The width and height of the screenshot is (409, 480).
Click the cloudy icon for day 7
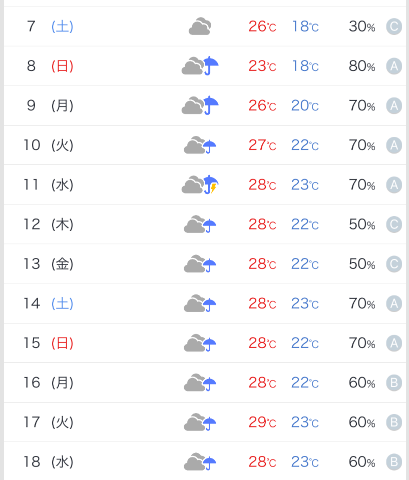tap(200, 26)
